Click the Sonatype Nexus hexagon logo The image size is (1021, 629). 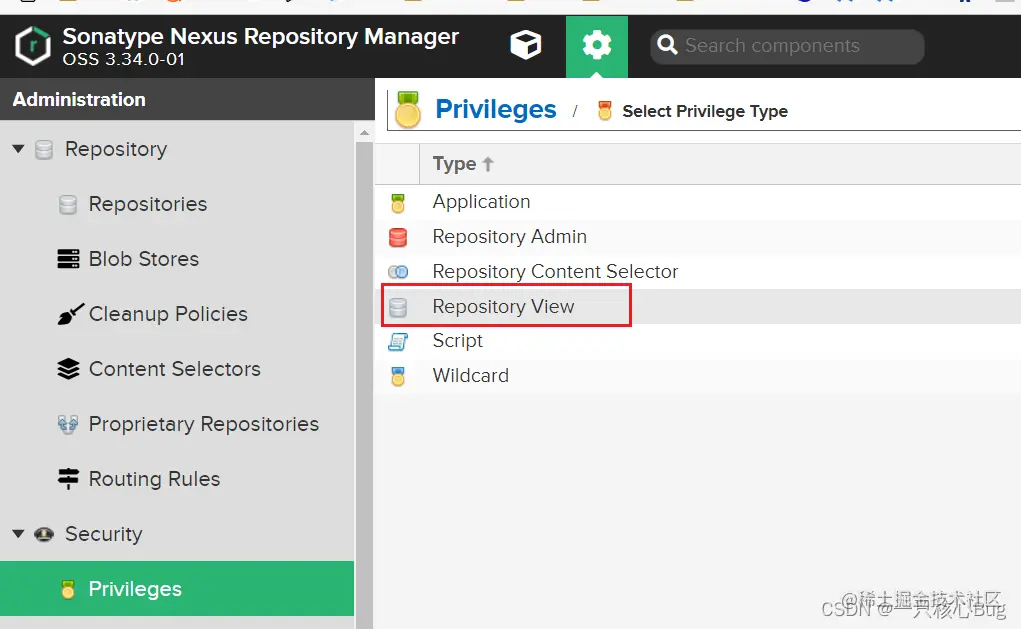pos(33,46)
